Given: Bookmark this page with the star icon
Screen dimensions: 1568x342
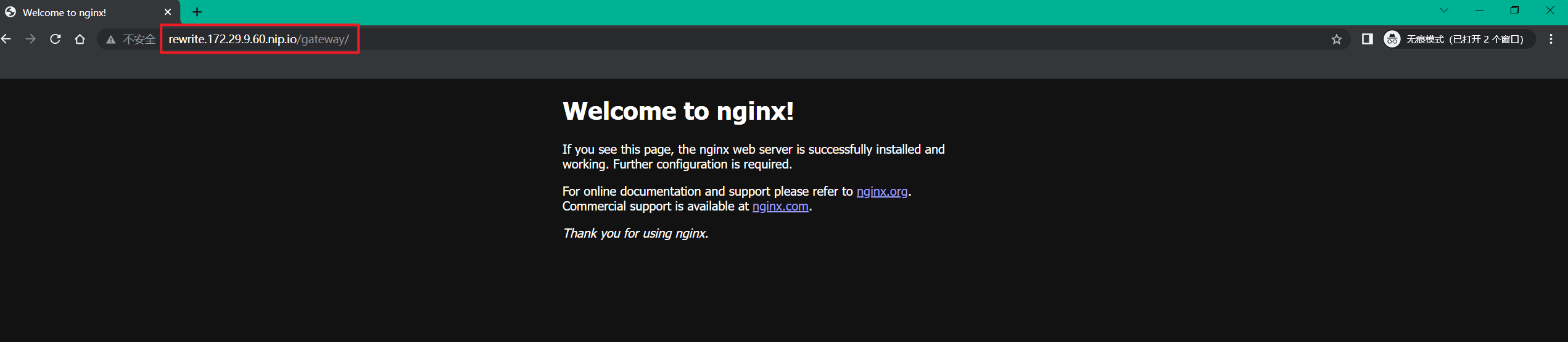Looking at the screenshot, I should [1336, 40].
